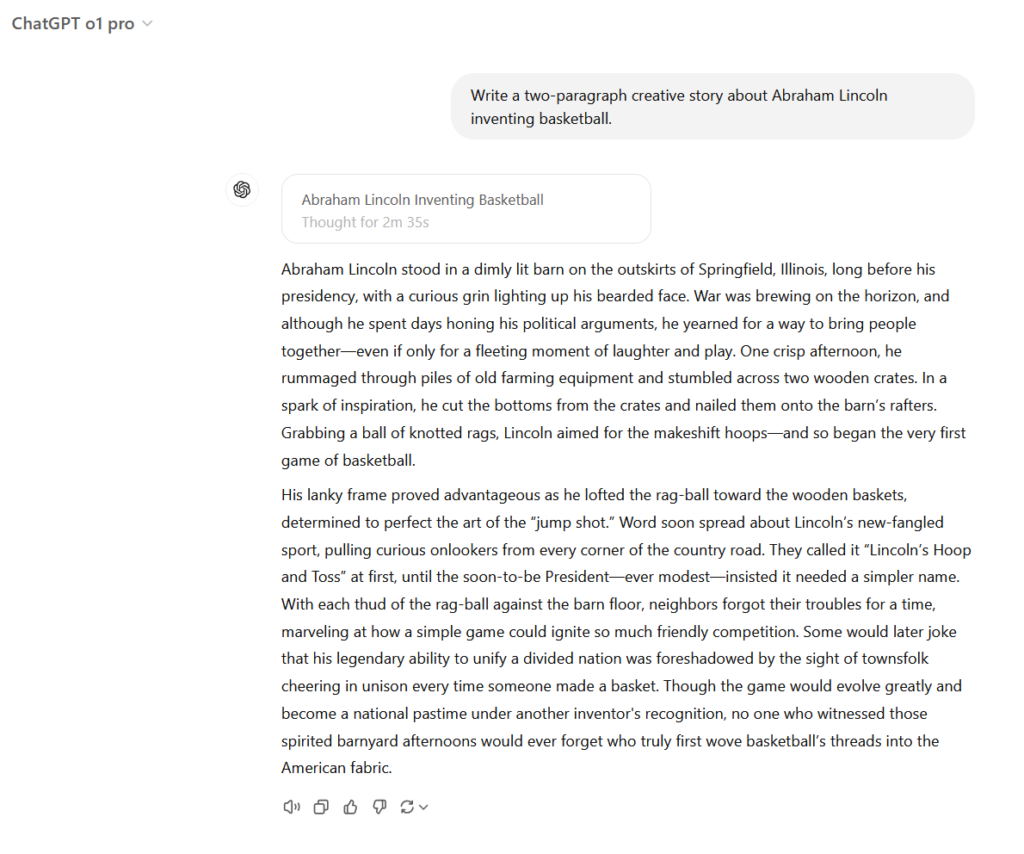This screenshot has width=1024, height=854.
Task: Mark the response with thumbs down
Action: [379, 807]
